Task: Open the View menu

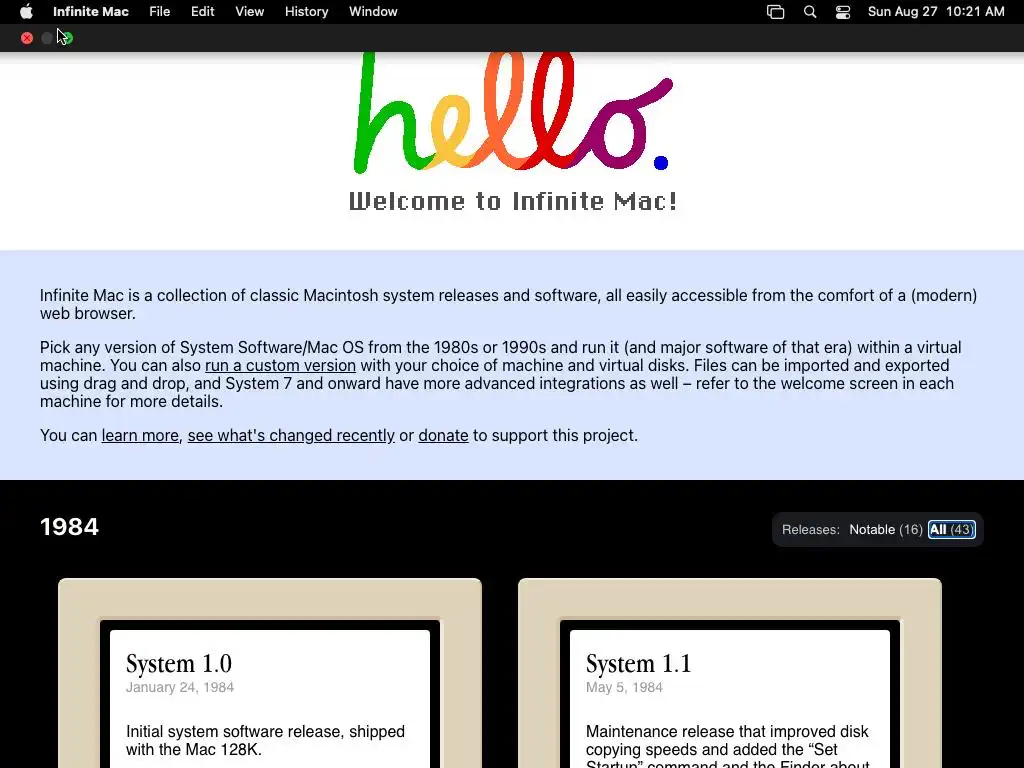Action: 249,12
